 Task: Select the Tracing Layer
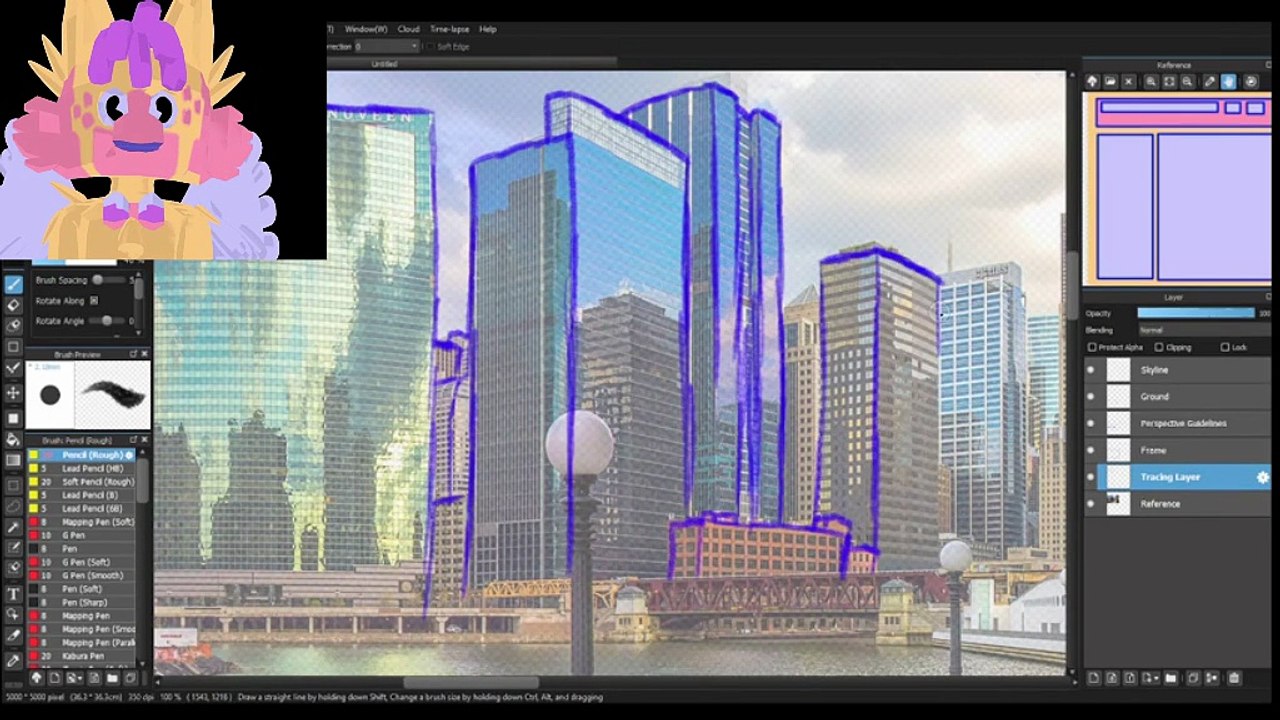click(x=1177, y=477)
